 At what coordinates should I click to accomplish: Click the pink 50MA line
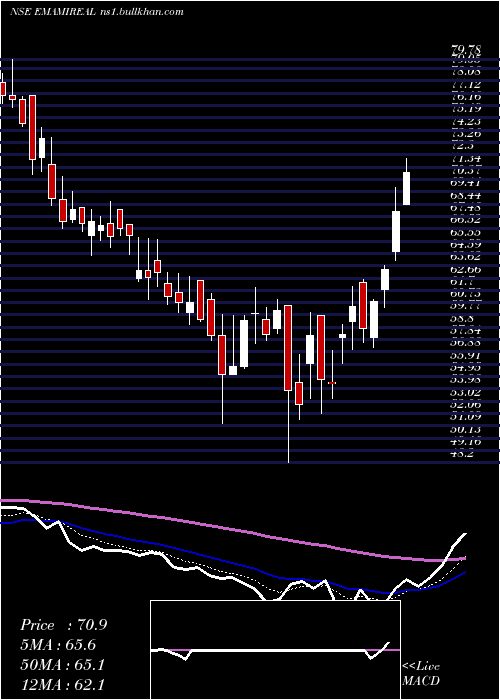point(232,529)
